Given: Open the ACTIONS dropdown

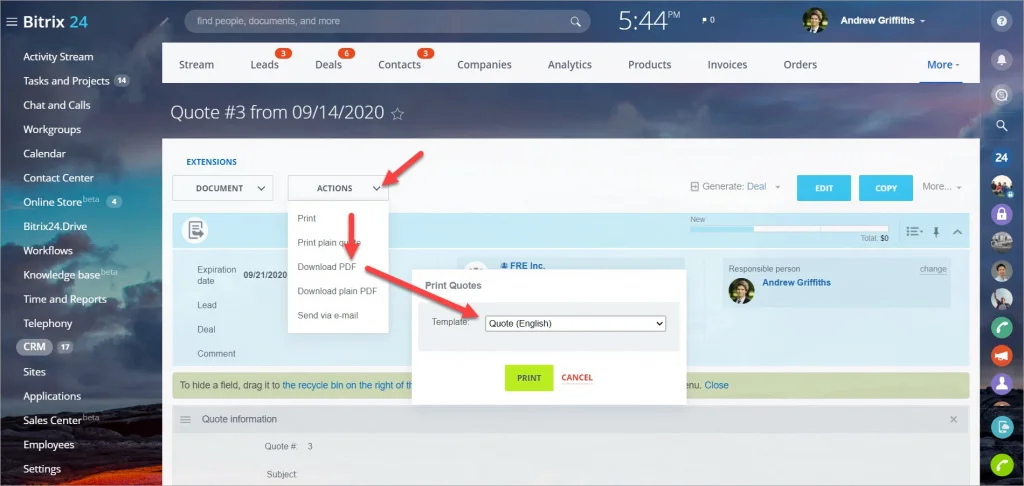Looking at the screenshot, I should coord(338,188).
